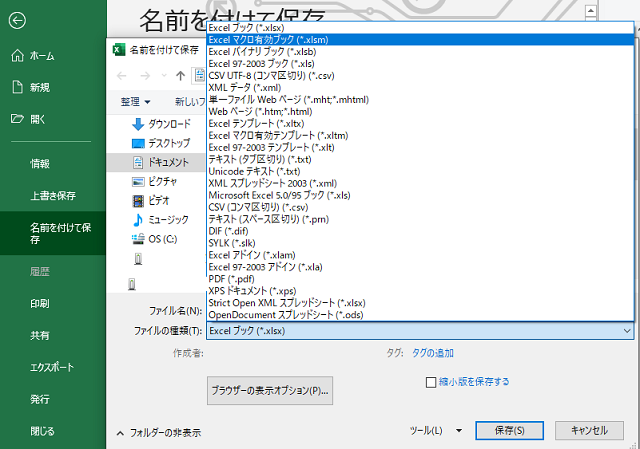The image size is (640, 449).
Task: Open the ツール(L) dropdown
Action: click(x=436, y=431)
